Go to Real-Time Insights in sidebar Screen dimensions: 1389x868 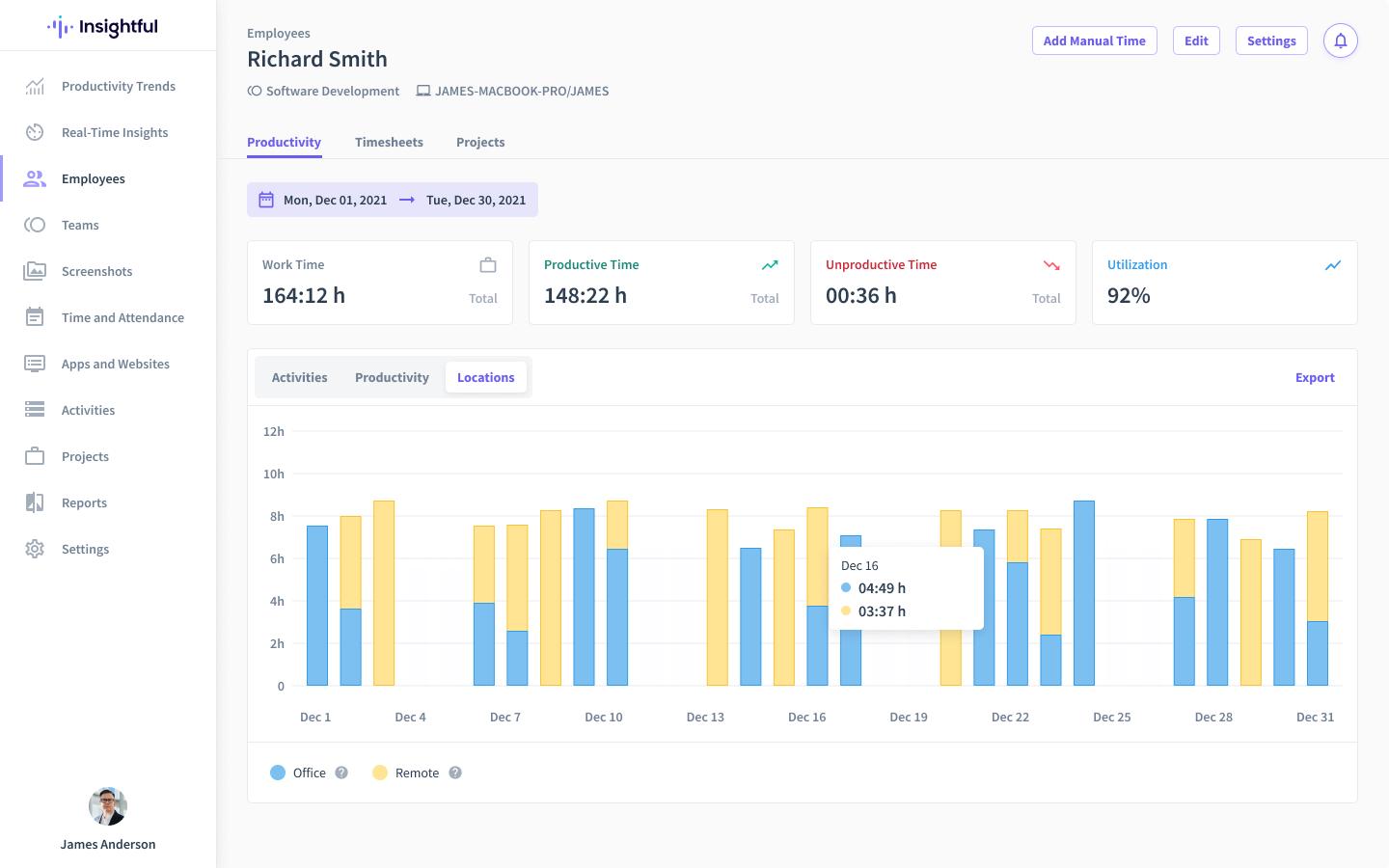(x=114, y=132)
